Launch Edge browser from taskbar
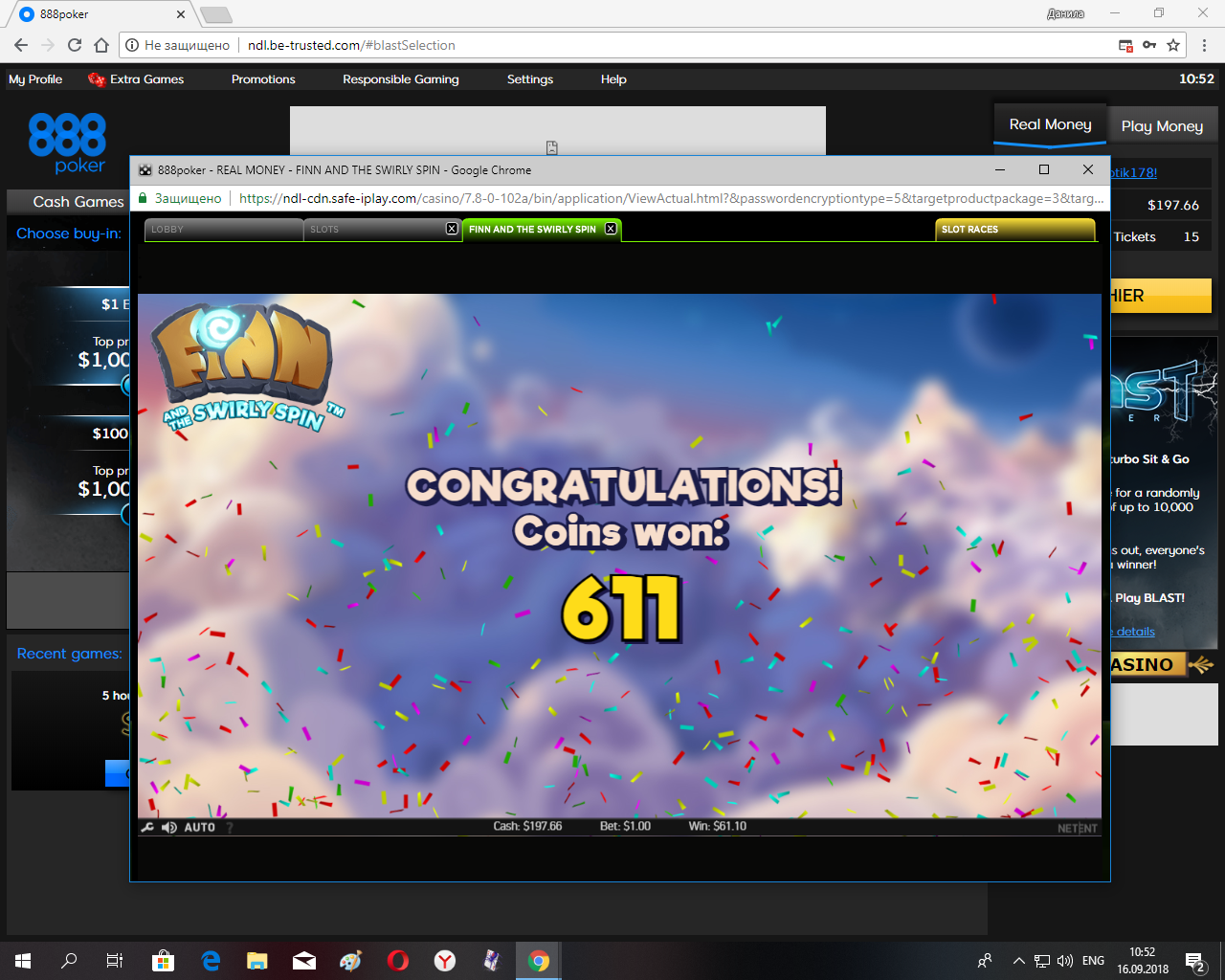The width and height of the screenshot is (1225, 980). point(211,961)
